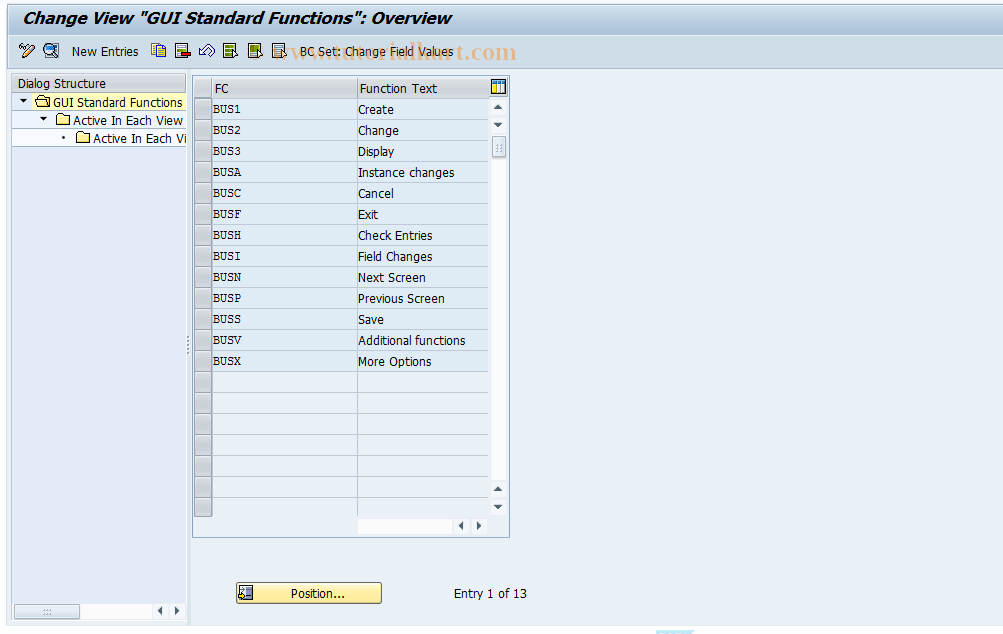Click the Delete row icon
Screen dimensions: 1003x634
point(182,51)
